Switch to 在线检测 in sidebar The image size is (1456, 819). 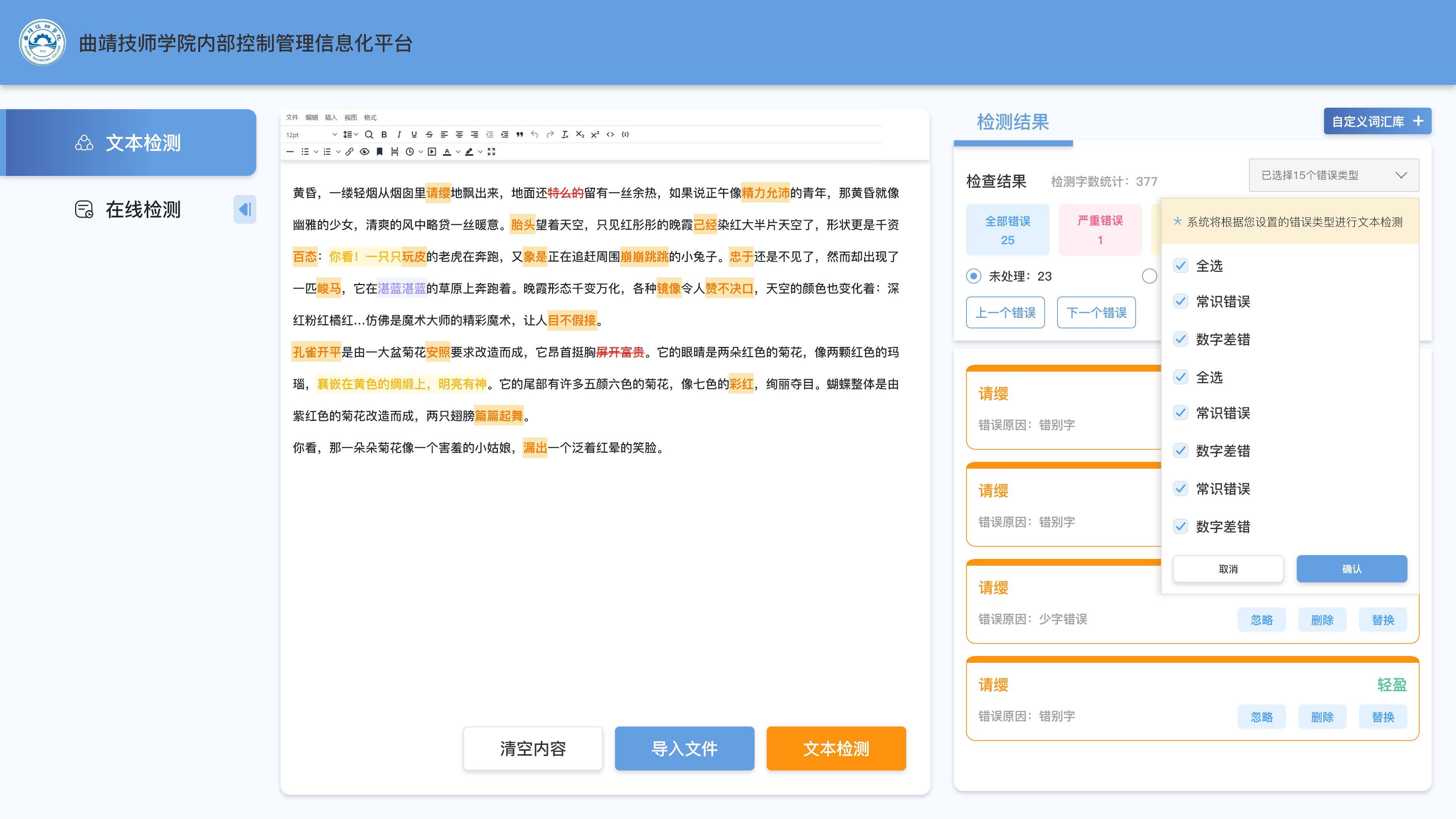(x=143, y=210)
